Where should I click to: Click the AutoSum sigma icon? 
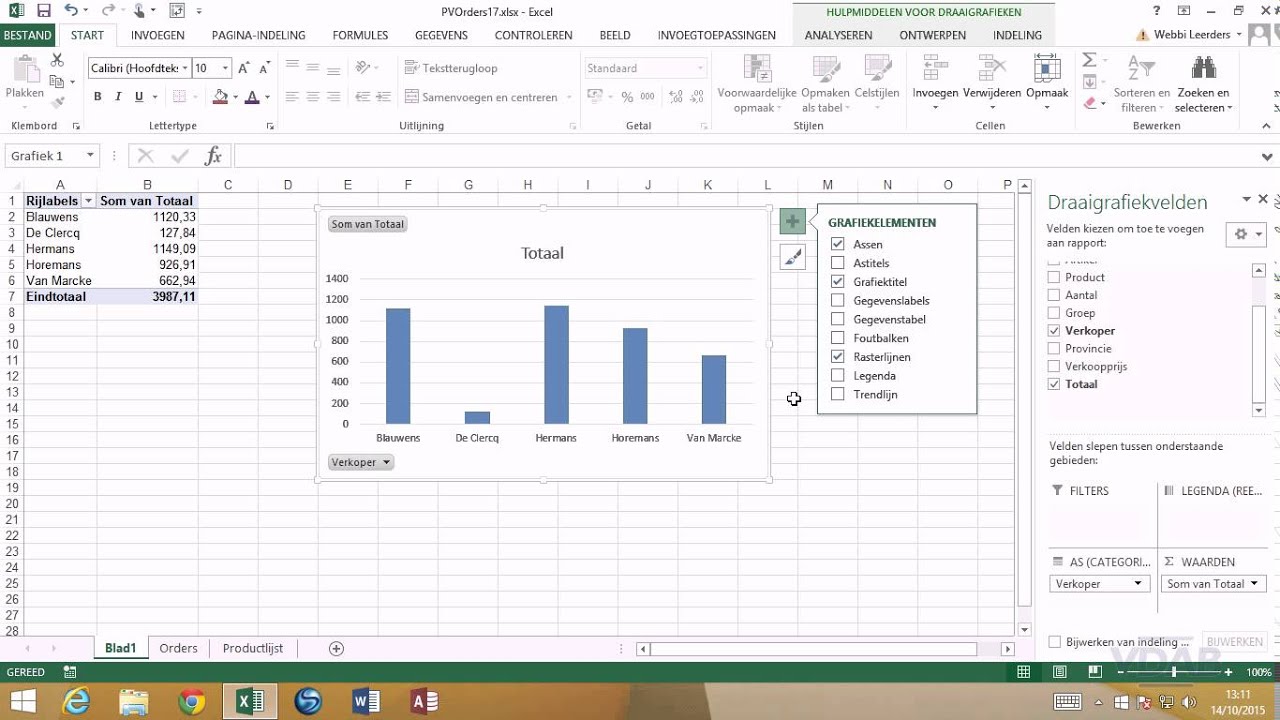click(1090, 61)
